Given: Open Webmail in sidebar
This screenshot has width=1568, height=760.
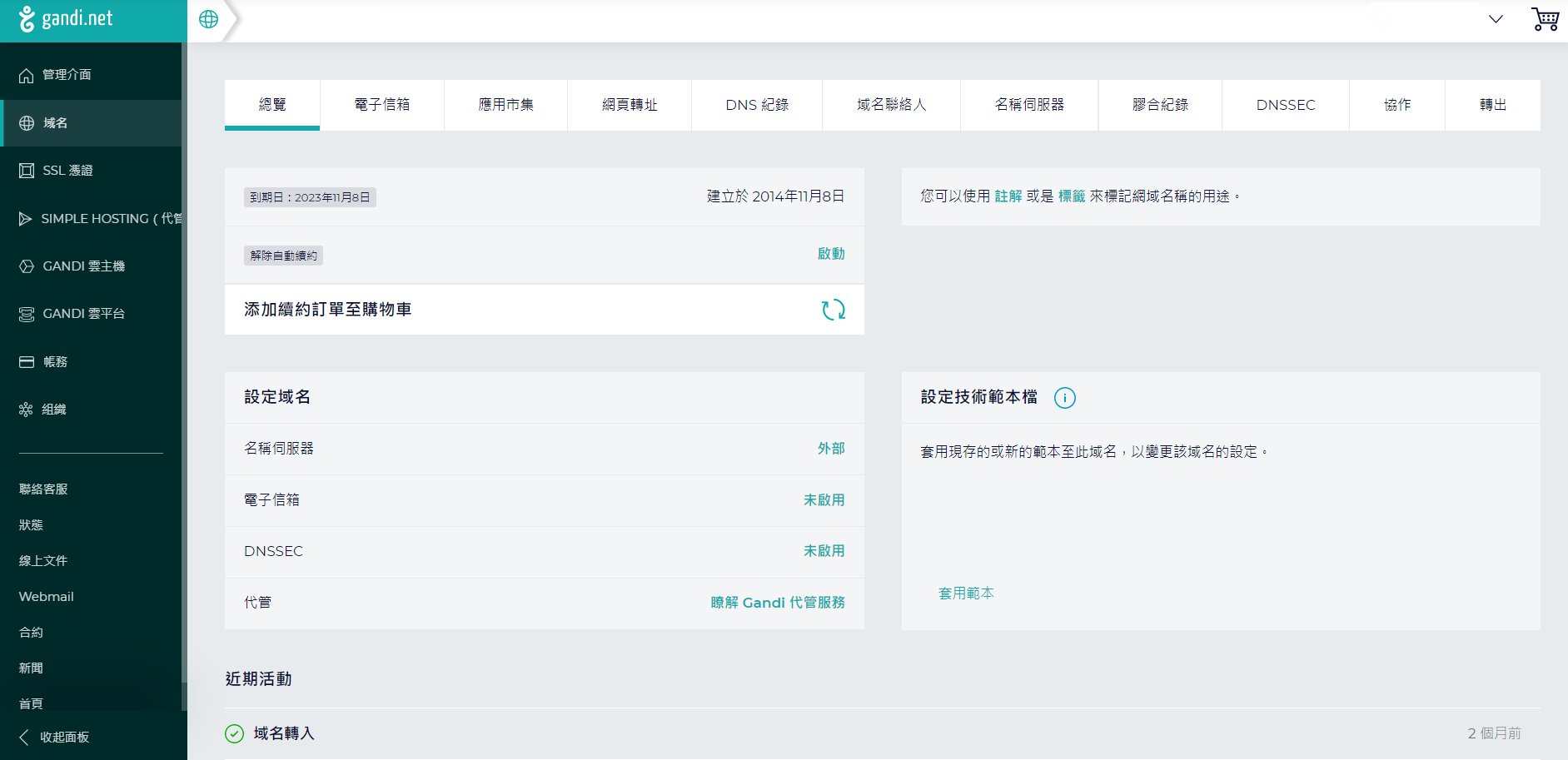Looking at the screenshot, I should [x=46, y=597].
